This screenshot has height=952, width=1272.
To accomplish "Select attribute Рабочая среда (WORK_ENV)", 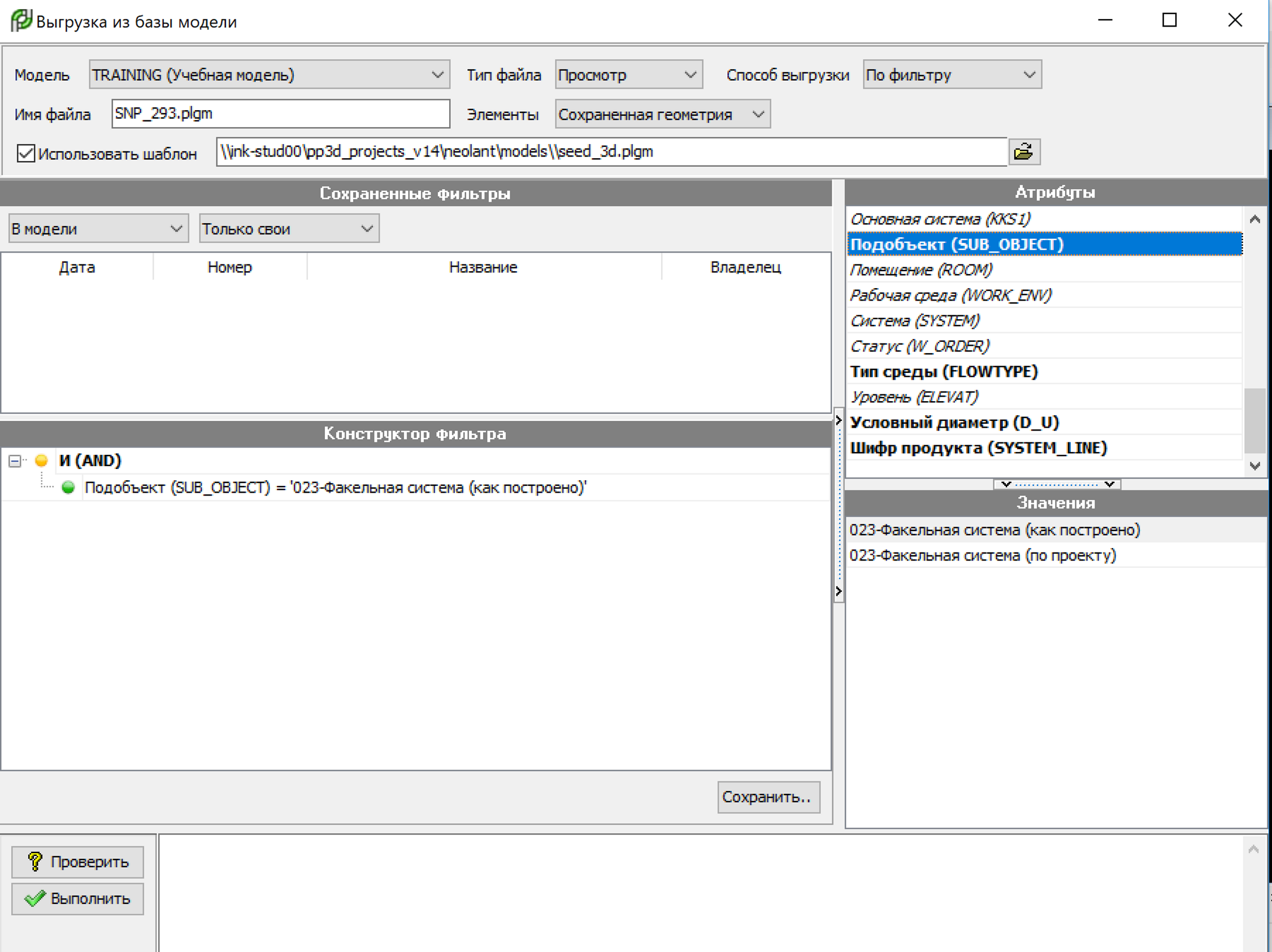I will tap(1044, 295).
